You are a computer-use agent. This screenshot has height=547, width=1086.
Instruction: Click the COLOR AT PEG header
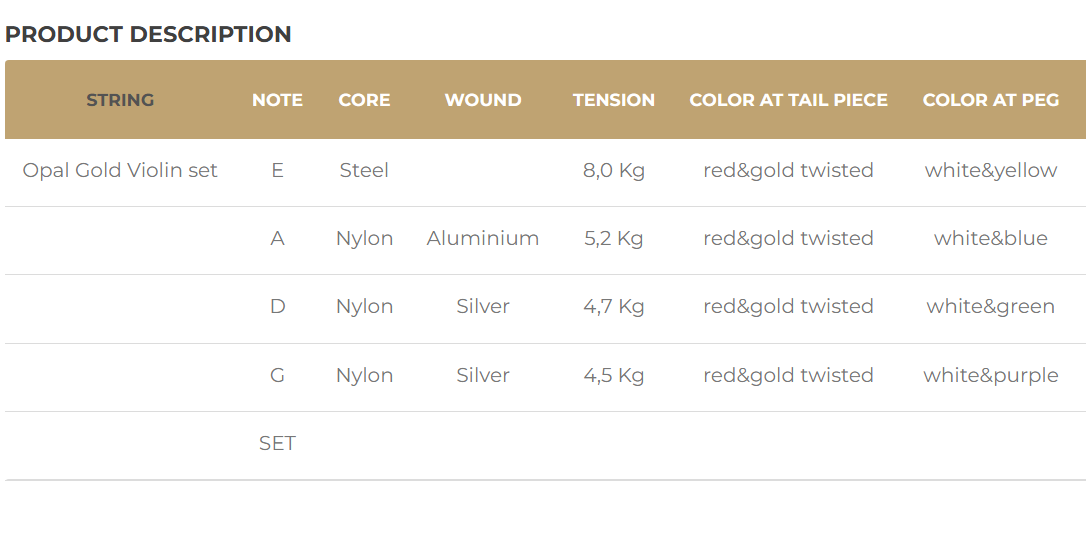point(991,100)
